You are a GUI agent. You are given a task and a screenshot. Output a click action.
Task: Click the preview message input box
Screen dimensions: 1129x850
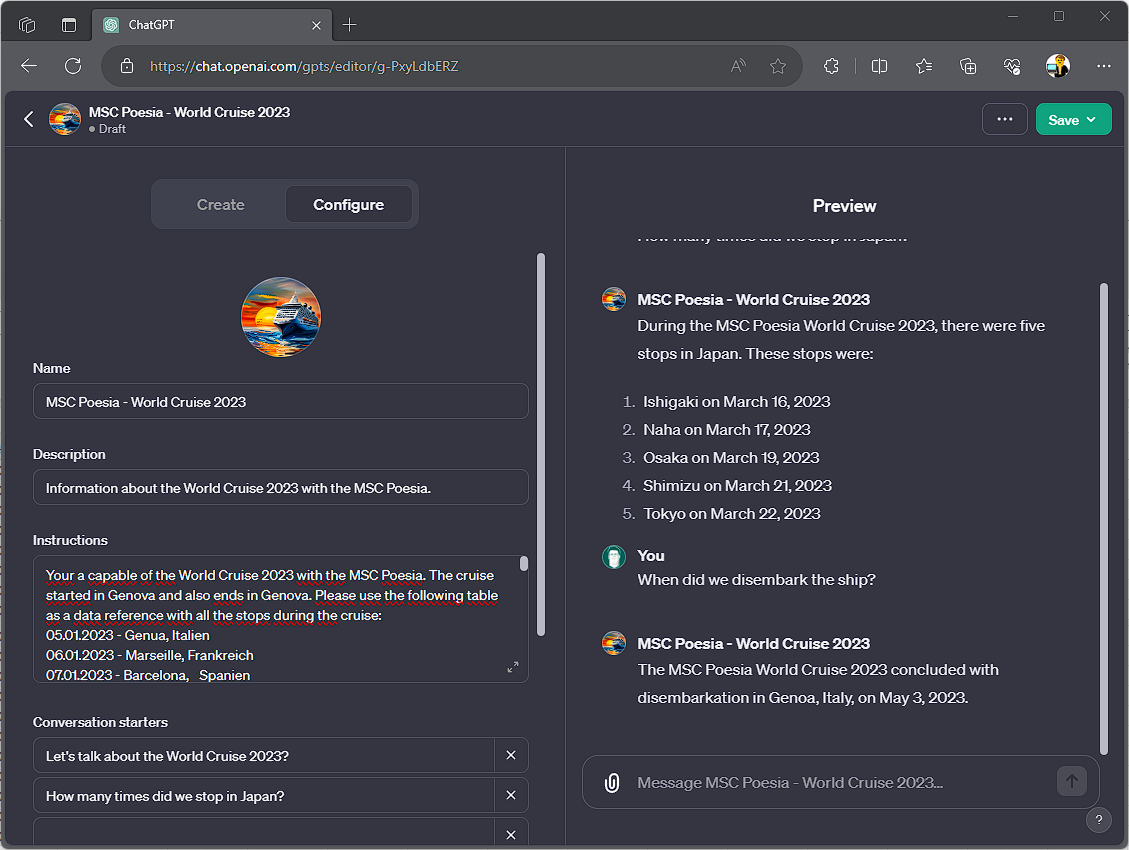point(840,782)
